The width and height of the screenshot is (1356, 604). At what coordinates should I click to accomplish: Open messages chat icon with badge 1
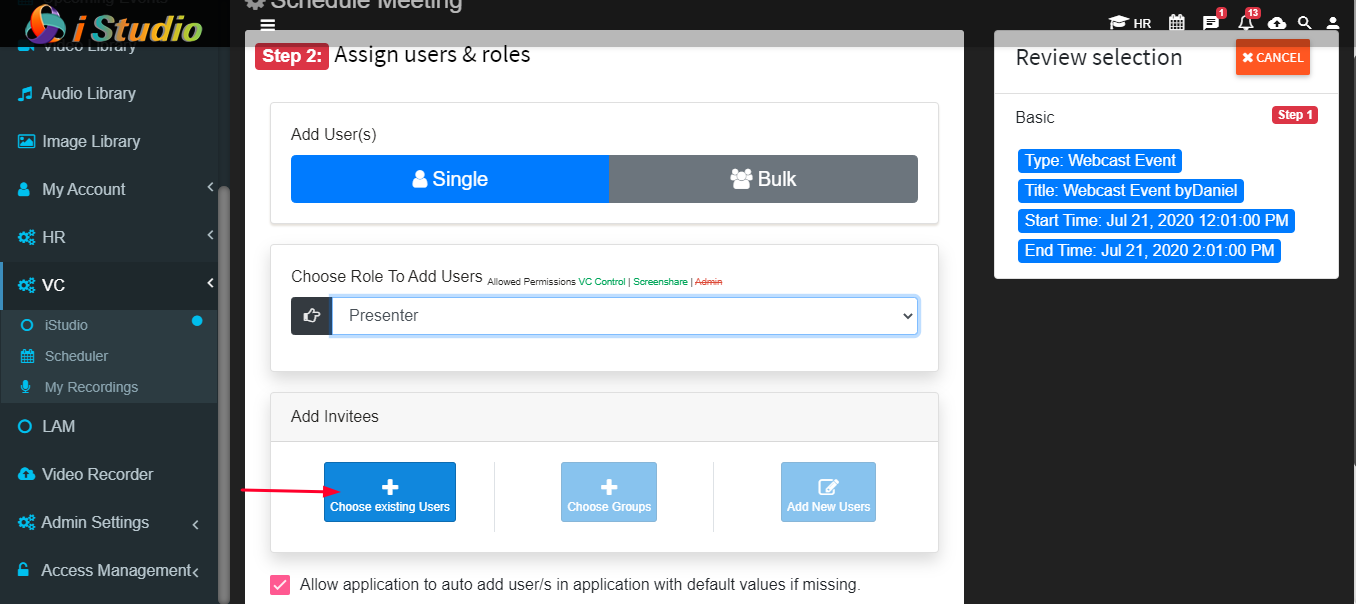[x=1211, y=22]
